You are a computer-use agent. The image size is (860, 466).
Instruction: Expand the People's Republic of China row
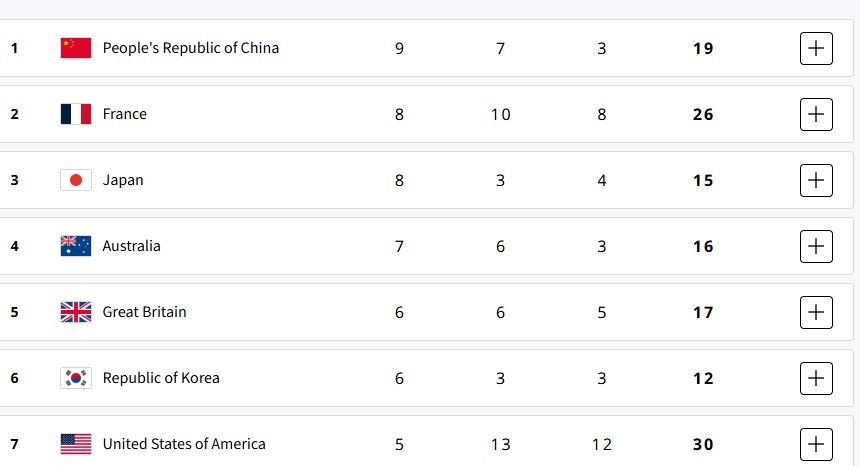(x=816, y=48)
